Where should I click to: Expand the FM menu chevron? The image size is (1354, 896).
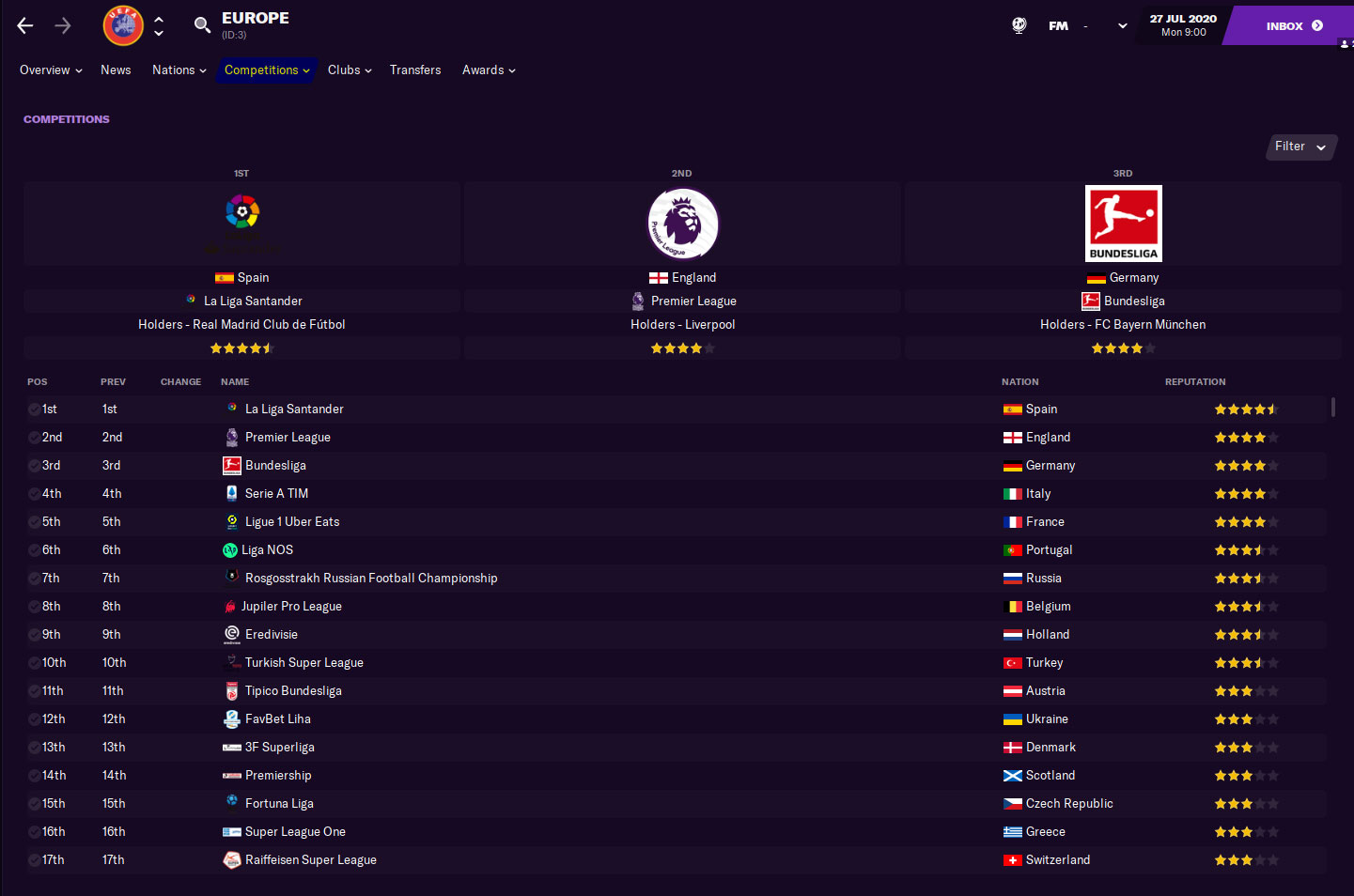click(1122, 26)
